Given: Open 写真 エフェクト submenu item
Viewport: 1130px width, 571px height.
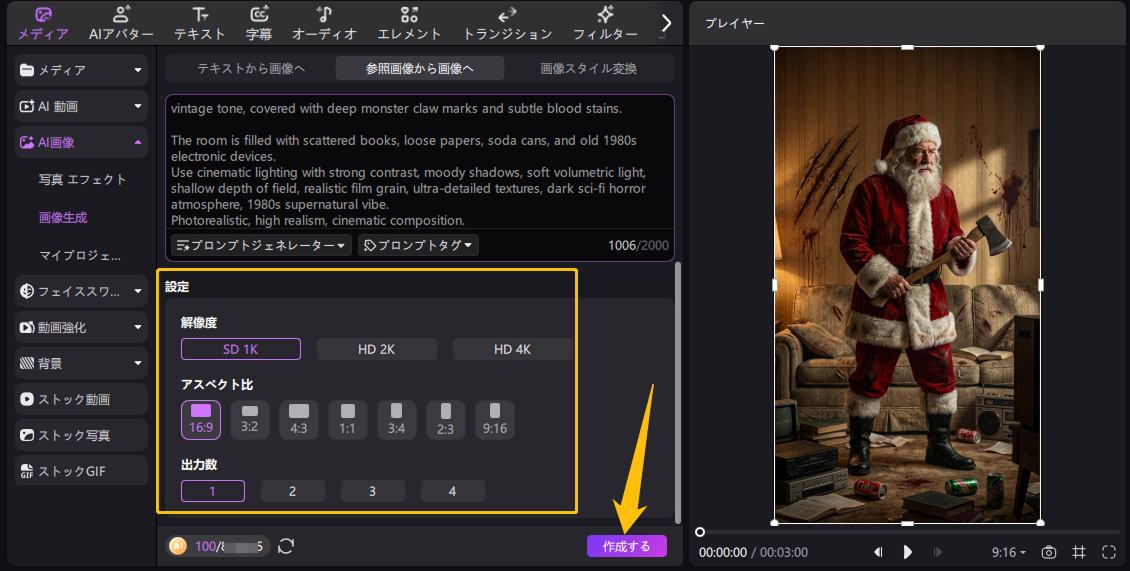Looking at the screenshot, I should click(x=82, y=180).
